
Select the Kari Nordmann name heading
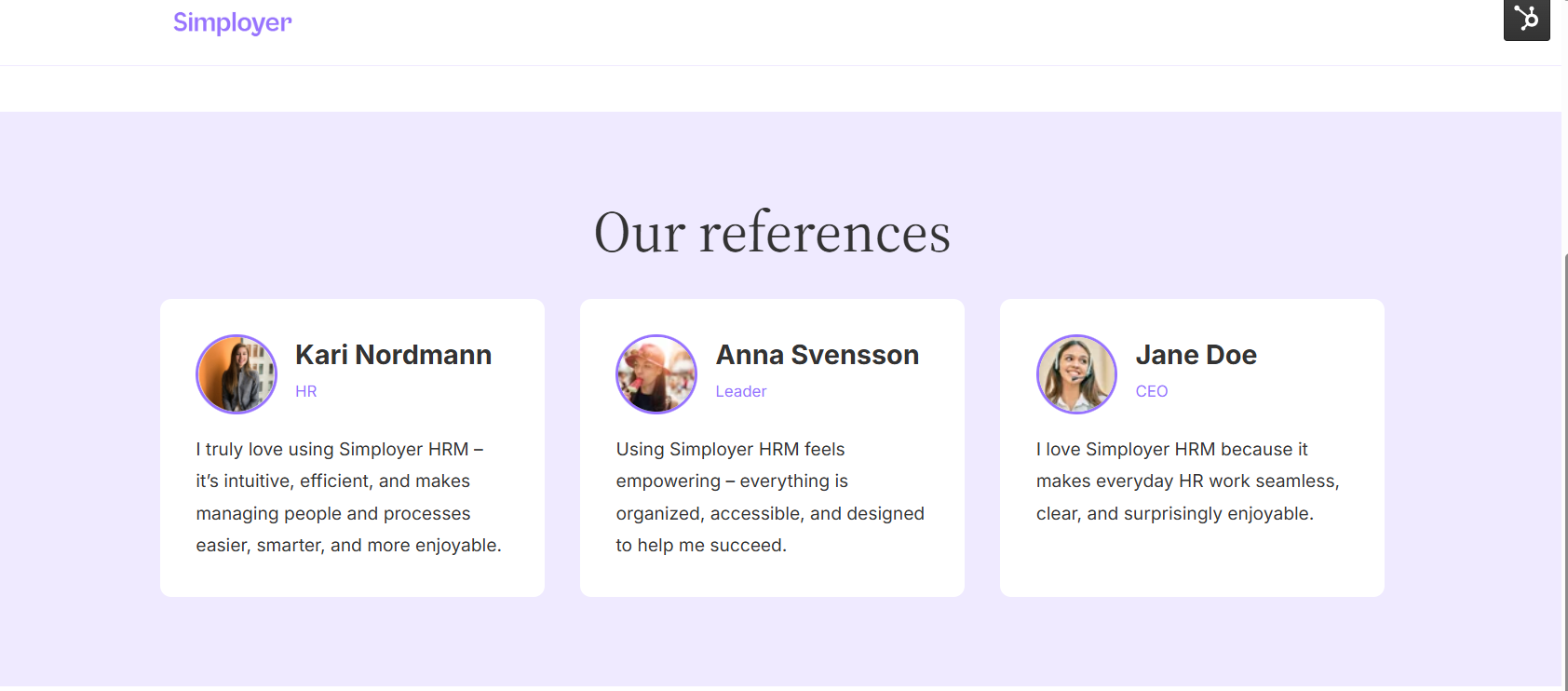[393, 355]
